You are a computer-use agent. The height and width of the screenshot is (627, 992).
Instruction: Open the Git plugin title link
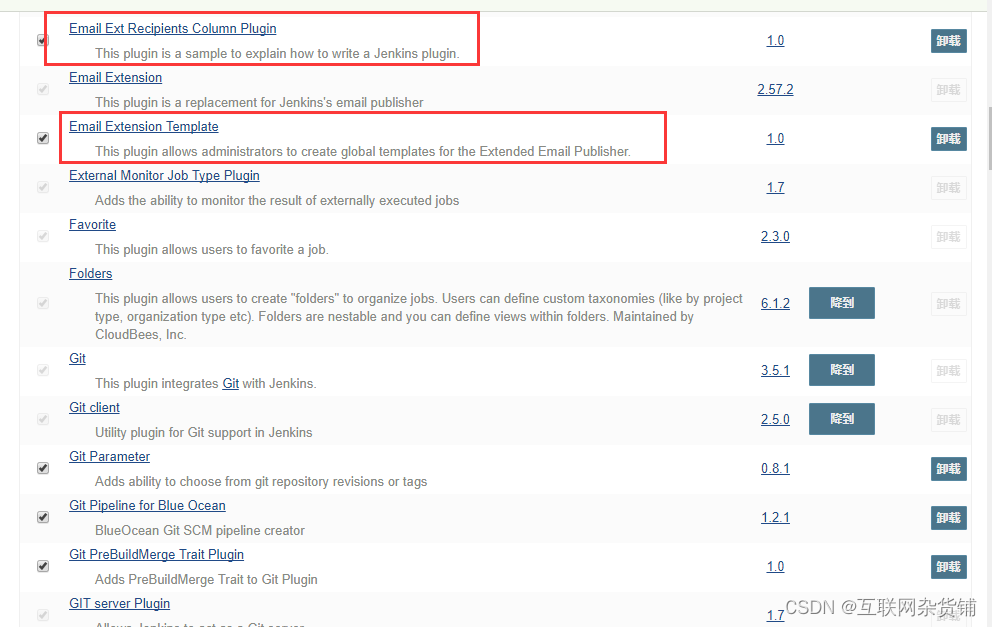[x=77, y=358]
